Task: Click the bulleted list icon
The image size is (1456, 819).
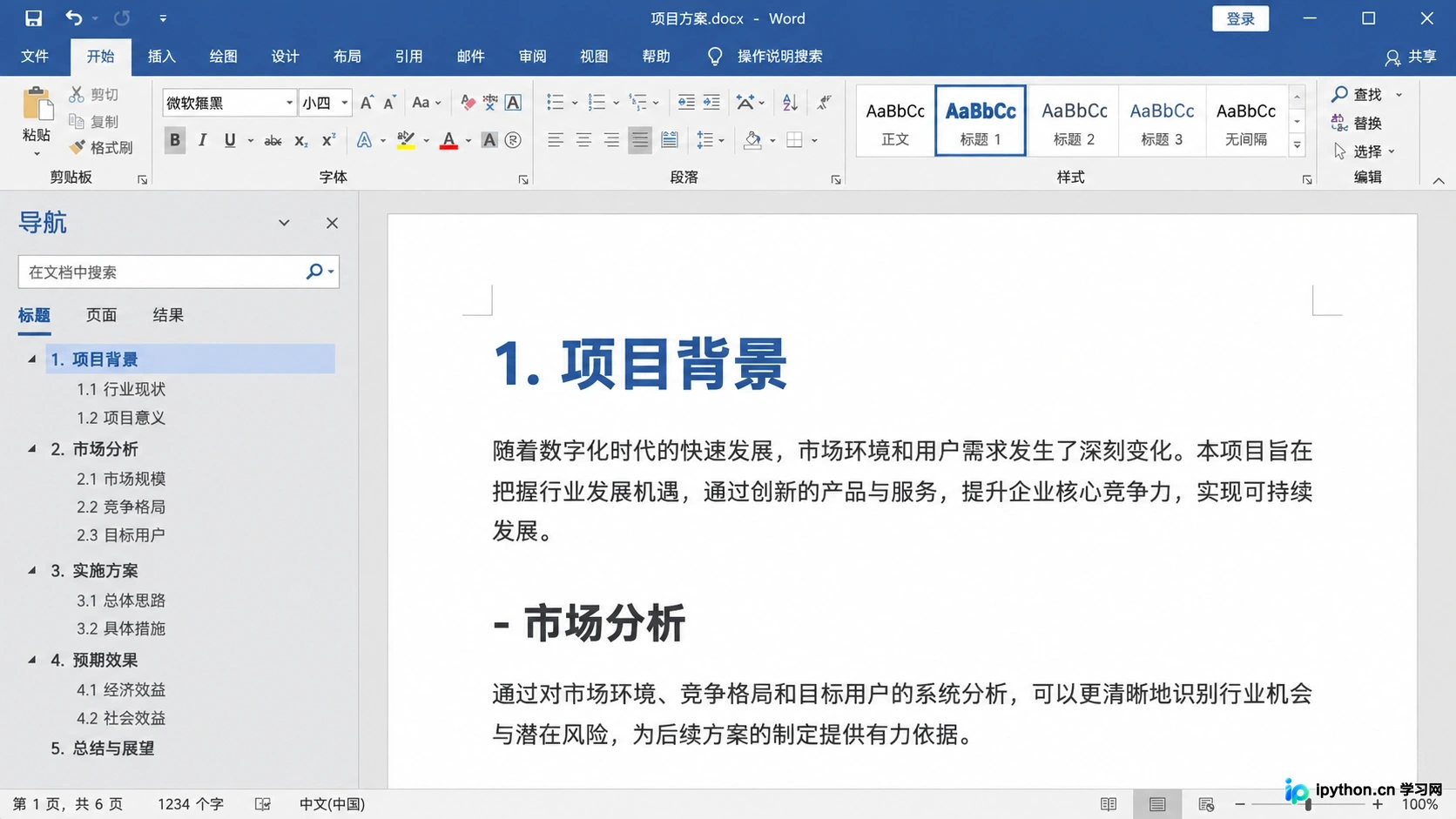Action: tap(555, 103)
